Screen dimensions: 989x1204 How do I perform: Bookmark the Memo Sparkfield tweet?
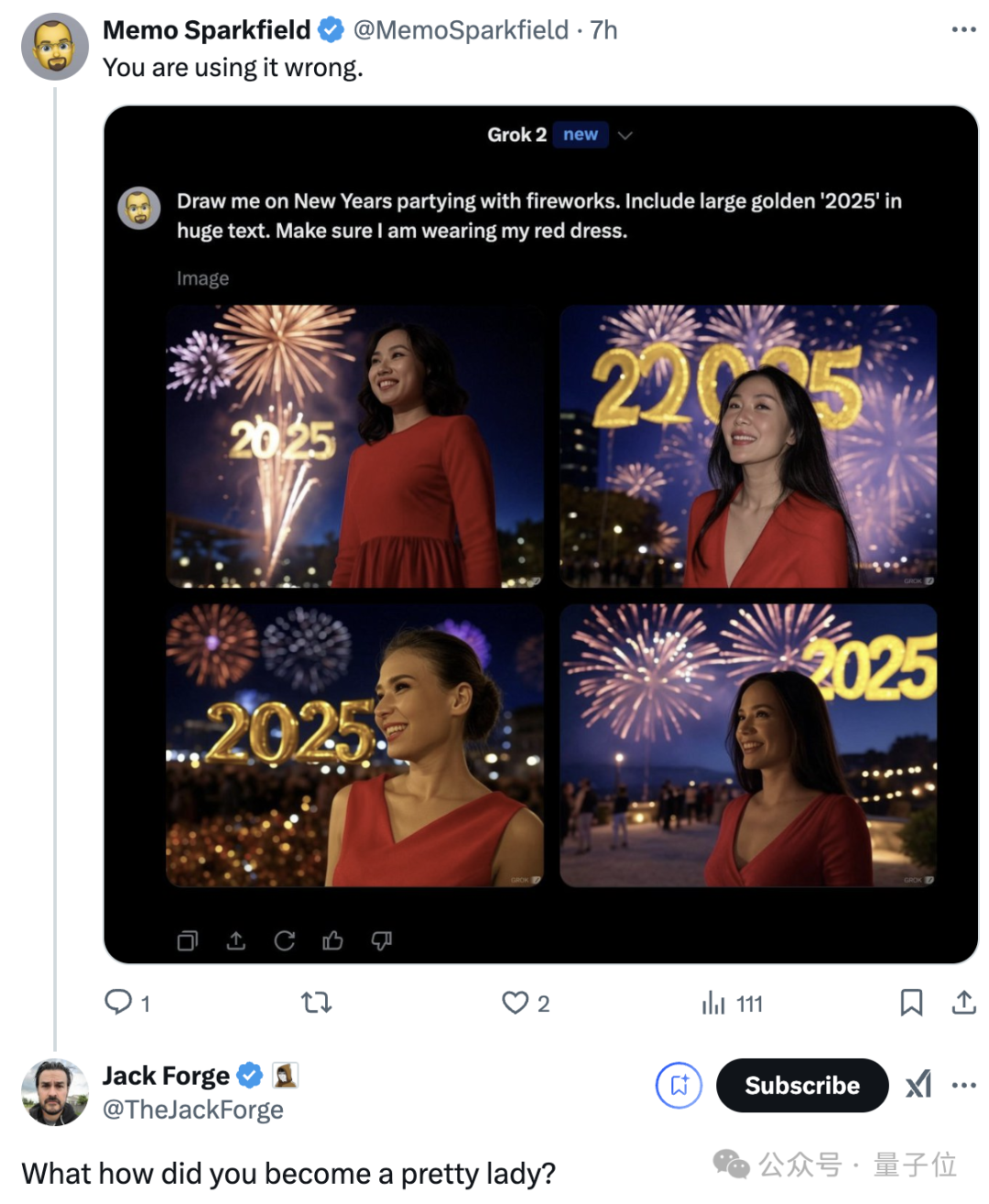pos(911,1003)
